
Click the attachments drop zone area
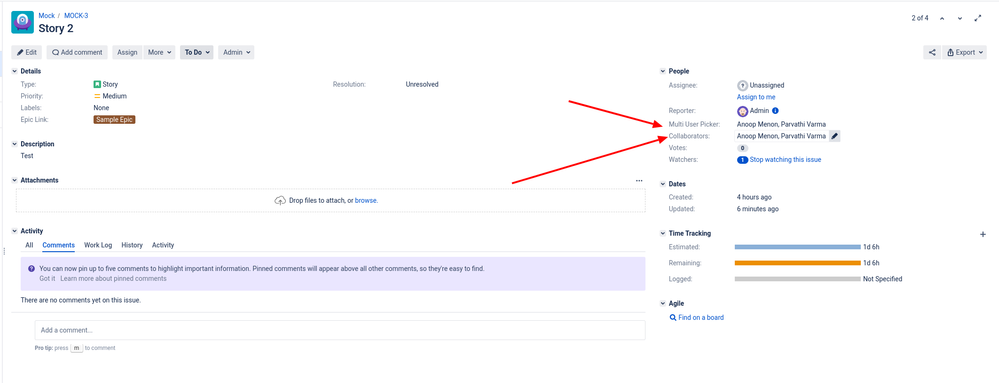[331, 200]
